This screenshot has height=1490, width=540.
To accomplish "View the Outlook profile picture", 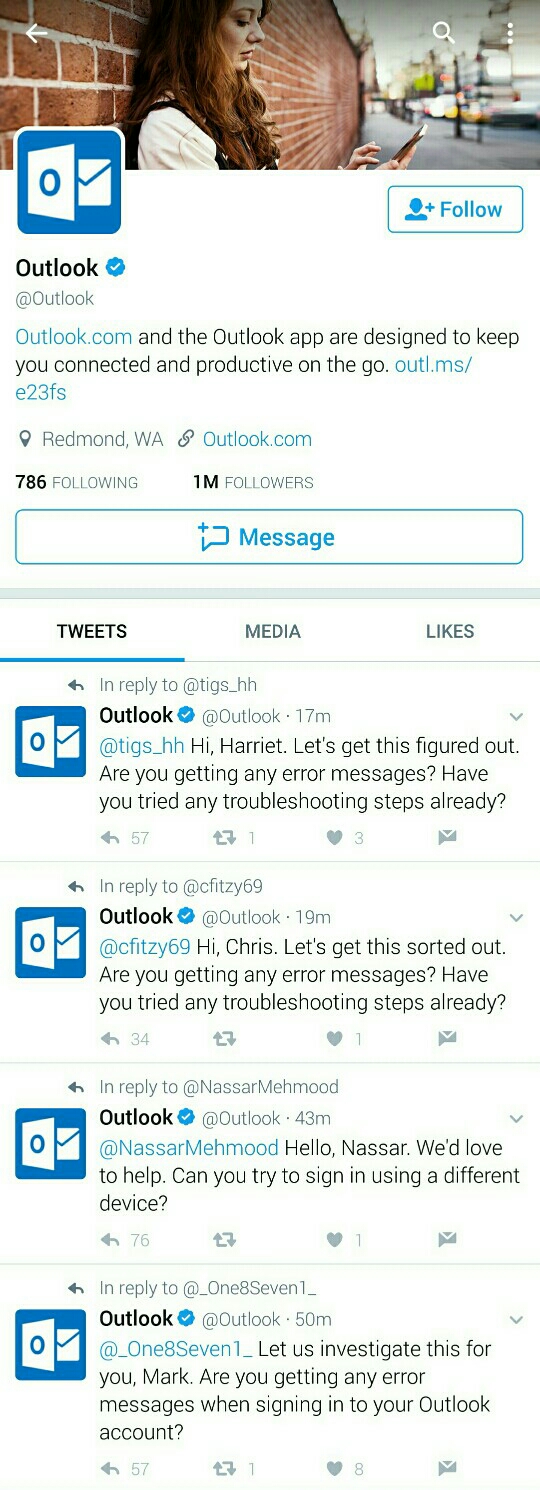I will click(69, 182).
